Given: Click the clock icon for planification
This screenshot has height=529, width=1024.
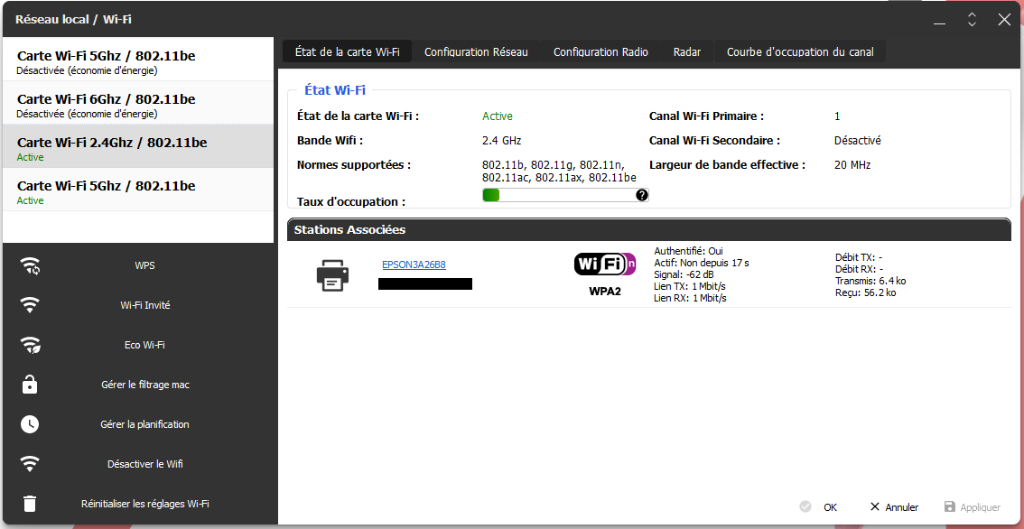Looking at the screenshot, I should click(31, 424).
